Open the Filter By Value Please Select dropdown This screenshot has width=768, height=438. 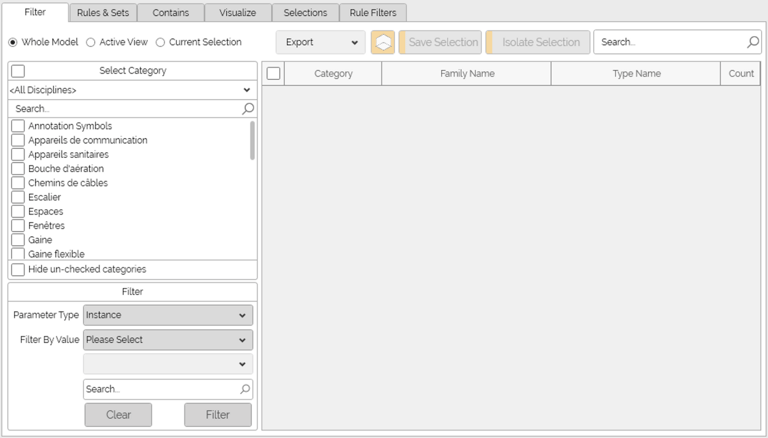168,340
